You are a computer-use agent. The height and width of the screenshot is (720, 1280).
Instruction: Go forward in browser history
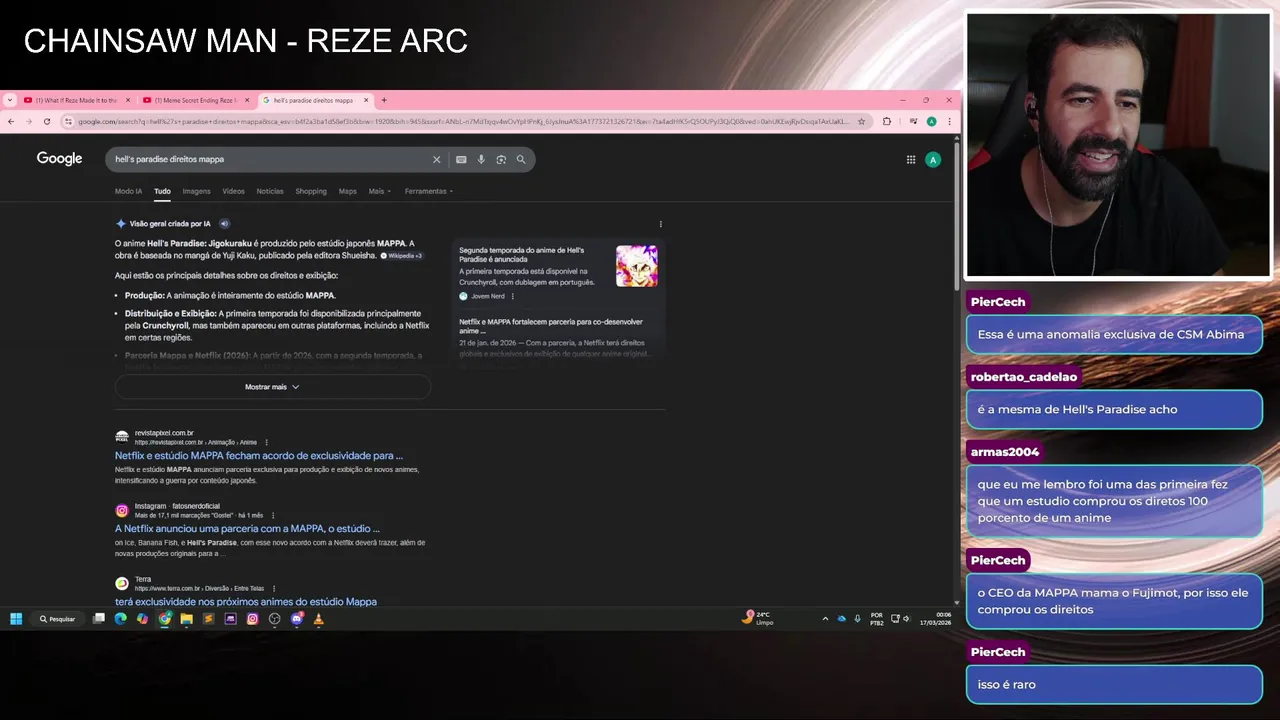point(28,122)
